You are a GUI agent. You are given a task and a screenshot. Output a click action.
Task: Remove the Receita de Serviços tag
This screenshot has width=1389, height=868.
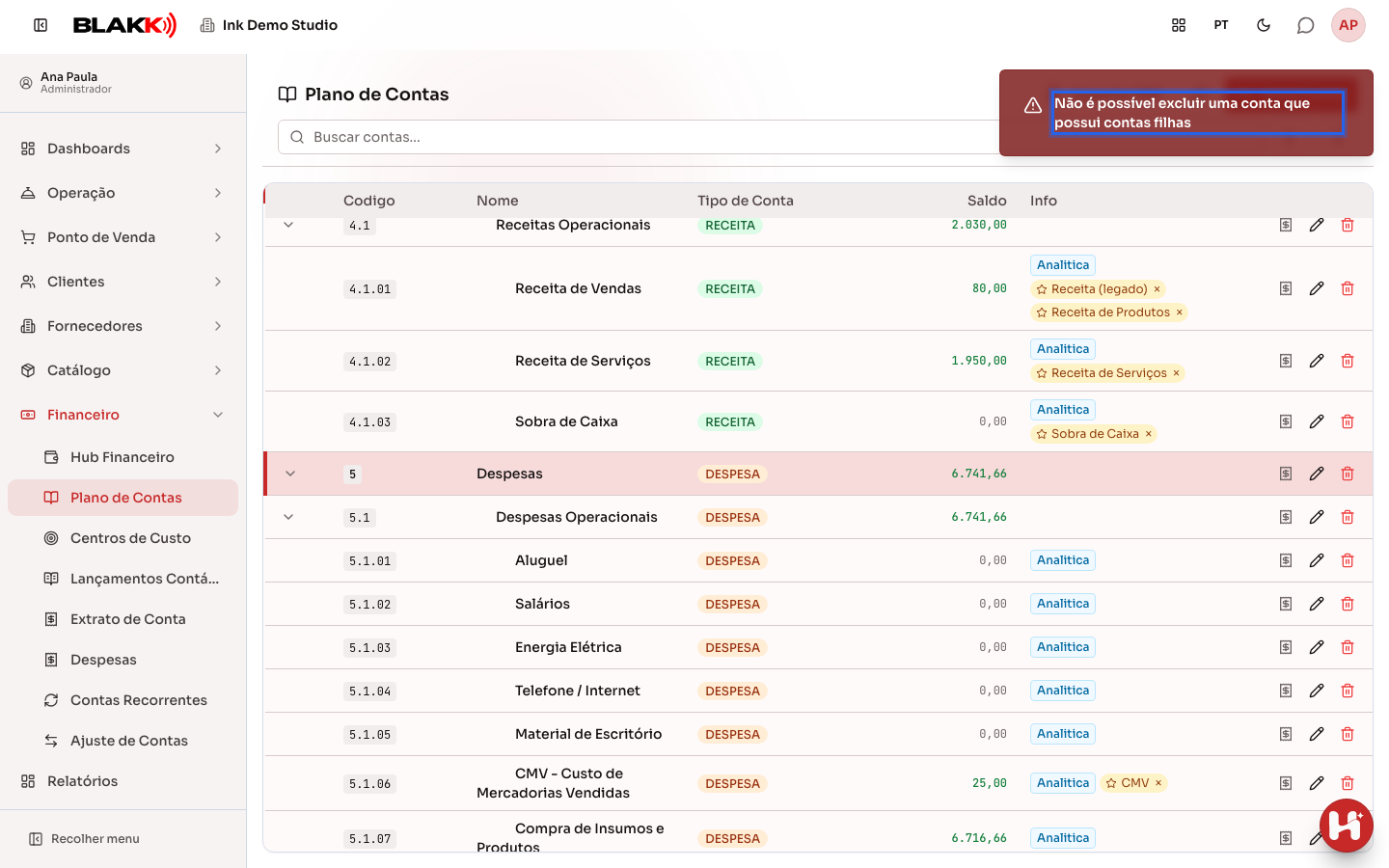(x=1177, y=373)
